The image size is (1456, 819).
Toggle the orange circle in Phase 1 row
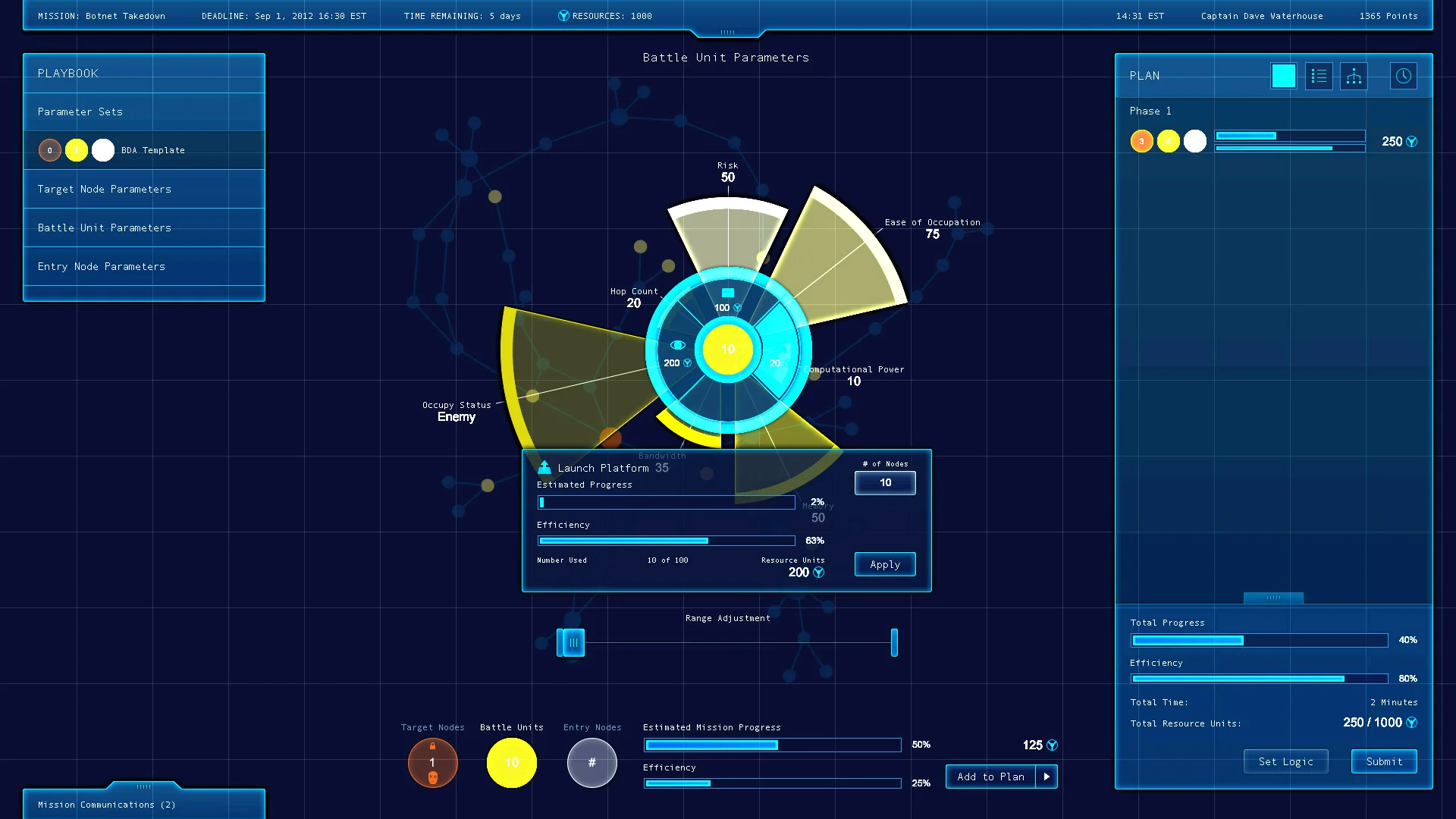(x=1141, y=141)
